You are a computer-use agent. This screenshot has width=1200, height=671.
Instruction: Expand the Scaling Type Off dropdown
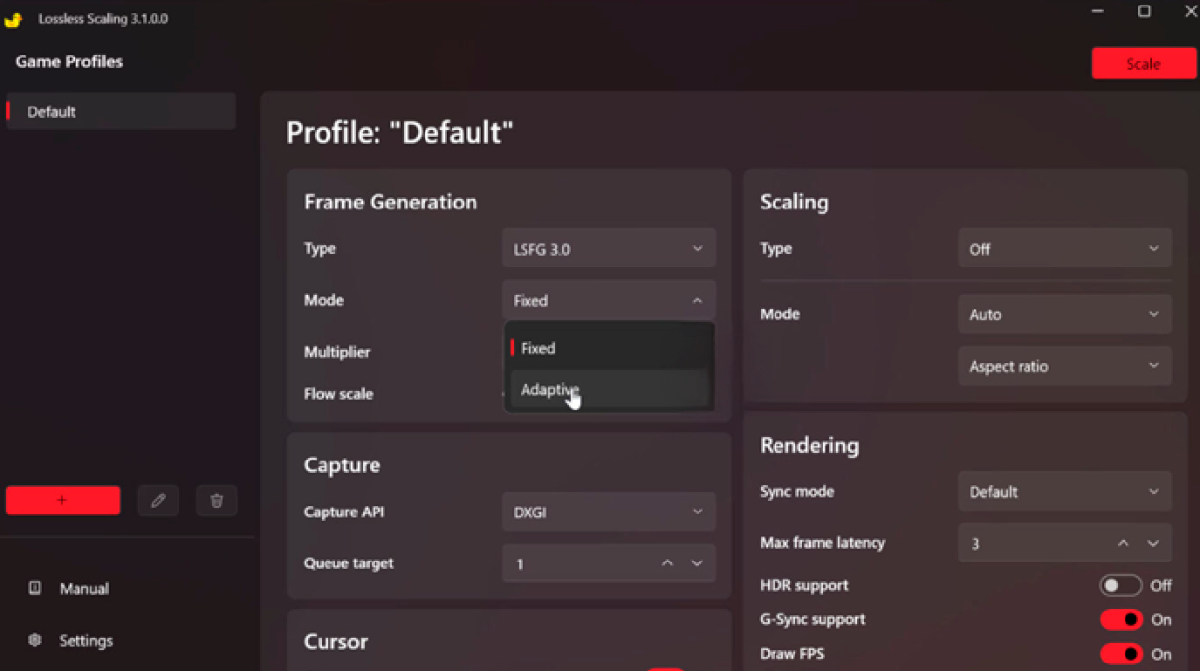(1064, 249)
